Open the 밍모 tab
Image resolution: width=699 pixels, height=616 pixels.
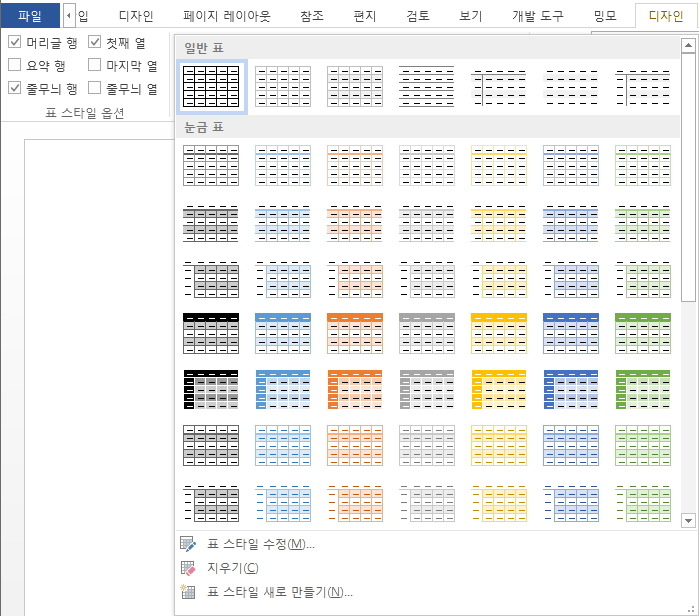[x=605, y=16]
